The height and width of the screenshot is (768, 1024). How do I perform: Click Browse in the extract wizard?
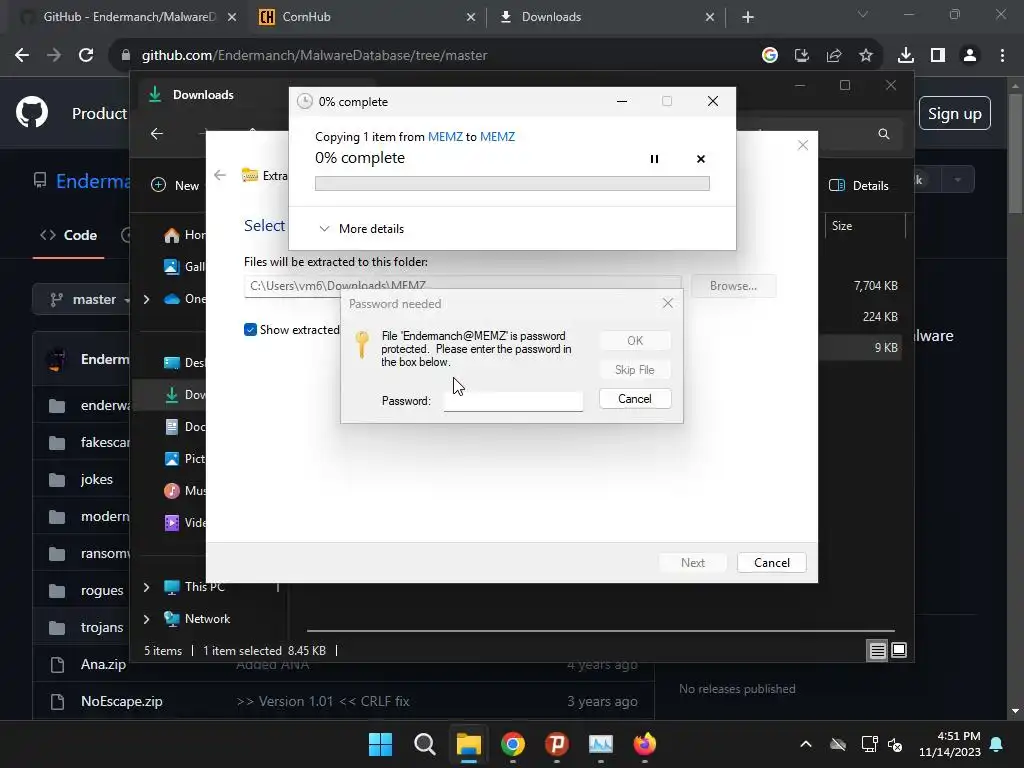733,285
